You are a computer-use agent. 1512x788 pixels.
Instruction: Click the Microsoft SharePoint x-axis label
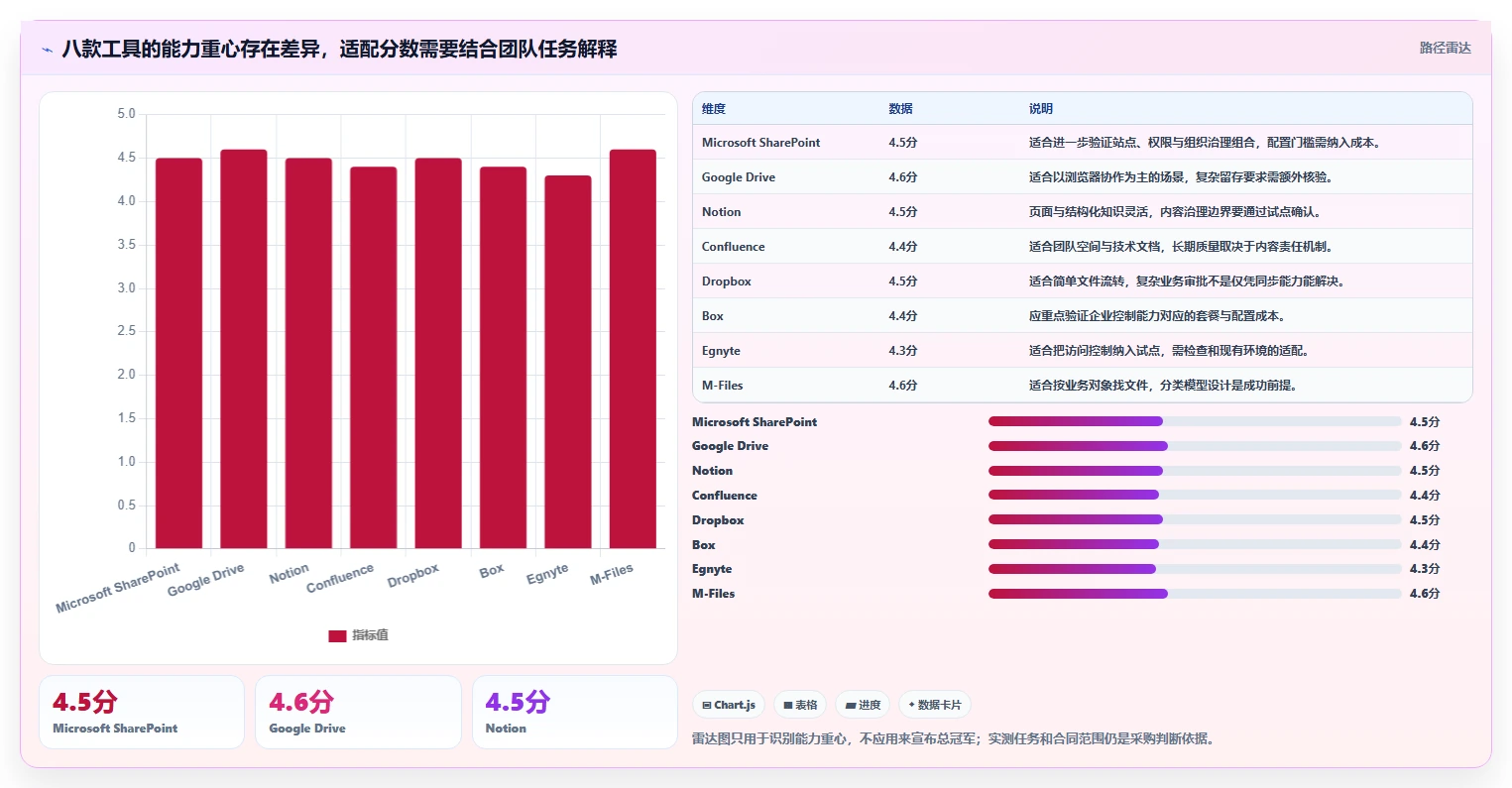click(118, 588)
